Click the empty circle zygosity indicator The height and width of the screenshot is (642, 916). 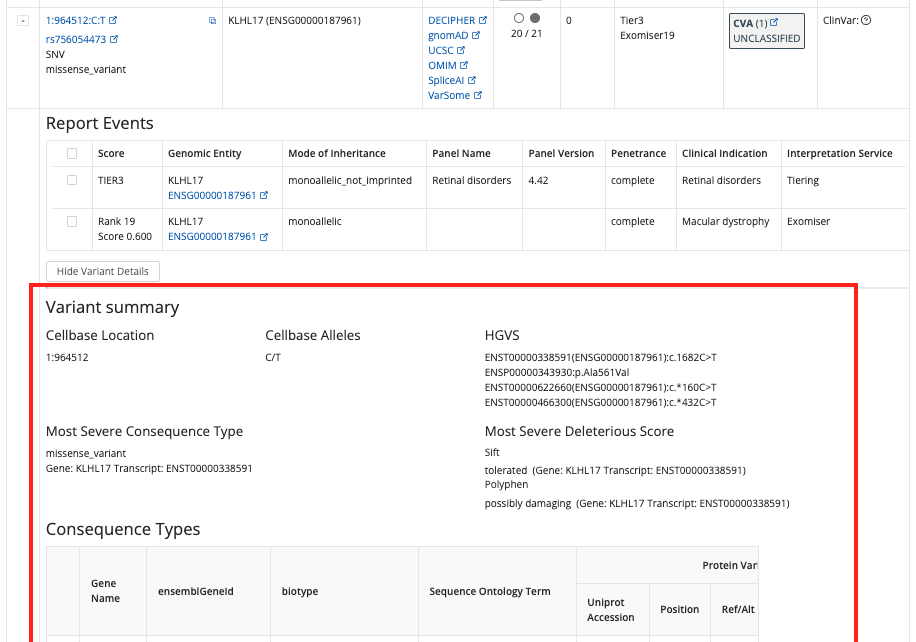point(518,19)
